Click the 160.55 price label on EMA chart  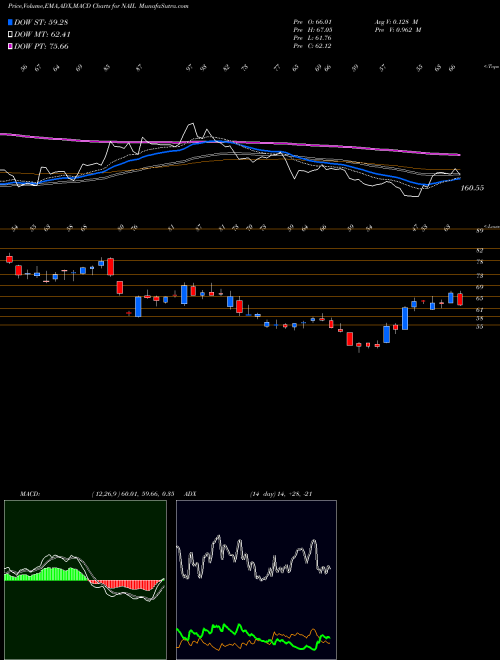point(472,188)
